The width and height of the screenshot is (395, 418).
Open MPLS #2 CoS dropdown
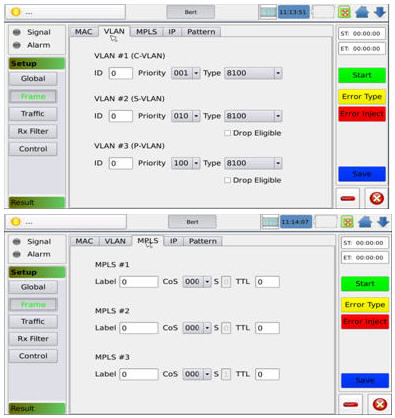pos(197,328)
